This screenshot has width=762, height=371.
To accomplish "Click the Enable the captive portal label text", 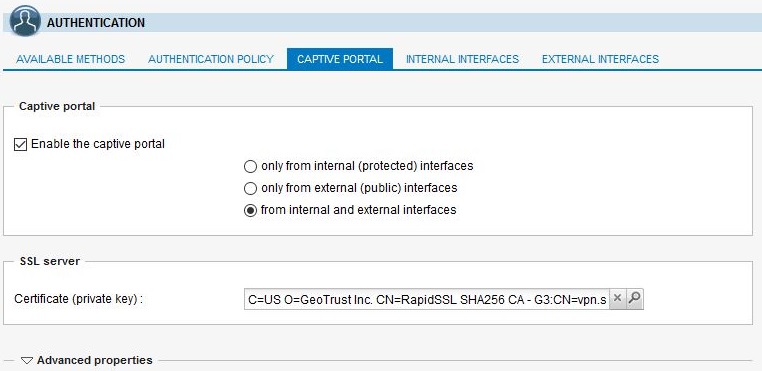I will [x=98, y=144].
